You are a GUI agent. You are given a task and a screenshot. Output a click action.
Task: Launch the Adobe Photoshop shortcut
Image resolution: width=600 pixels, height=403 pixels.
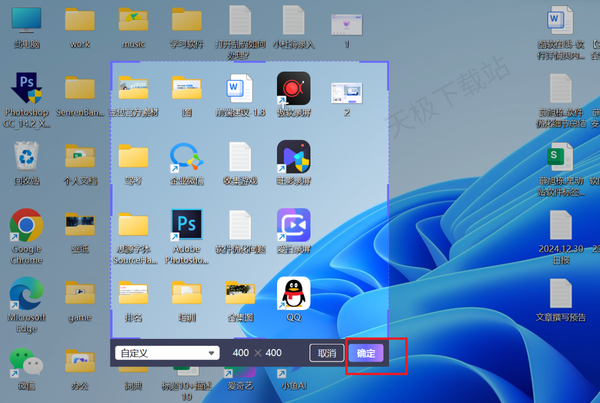click(x=187, y=225)
